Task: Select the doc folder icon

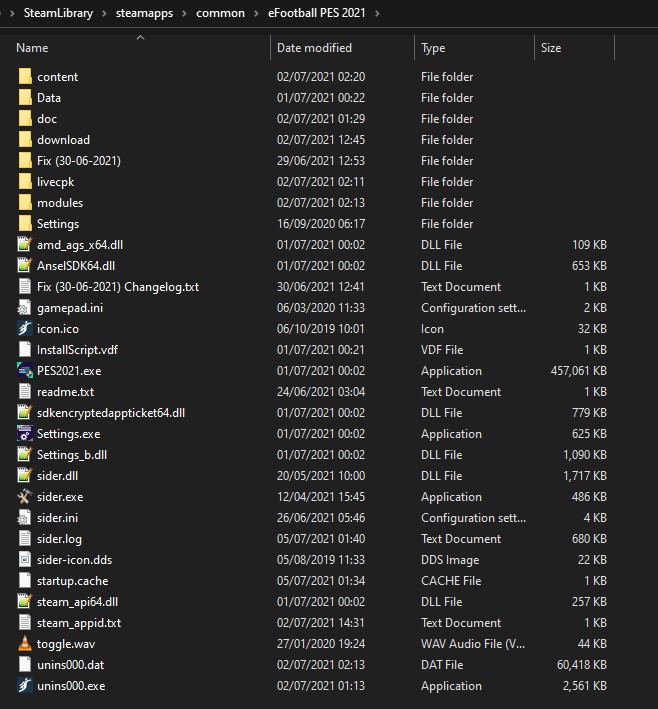Action: point(25,118)
